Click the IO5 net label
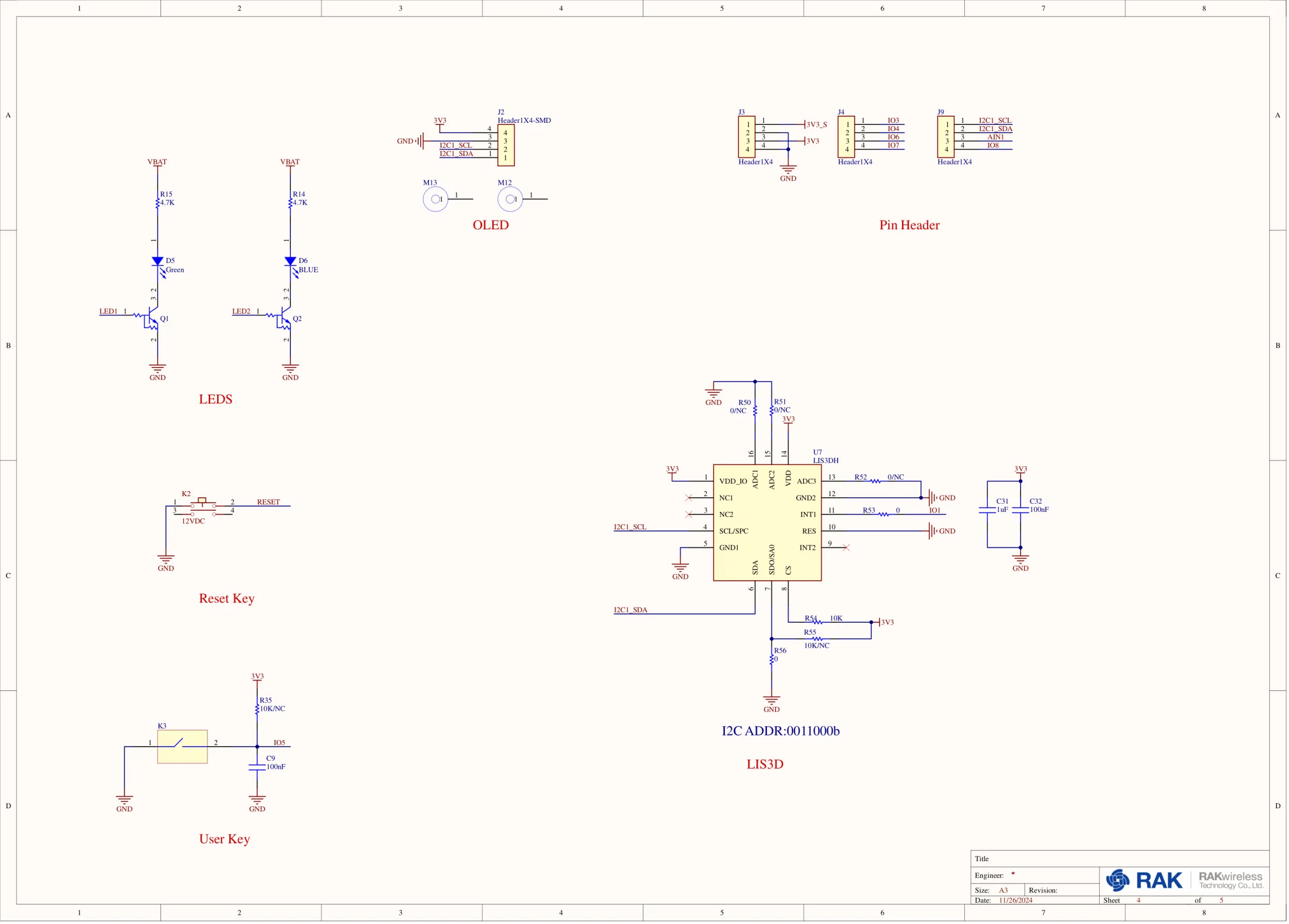1289x924 pixels. pos(279,742)
